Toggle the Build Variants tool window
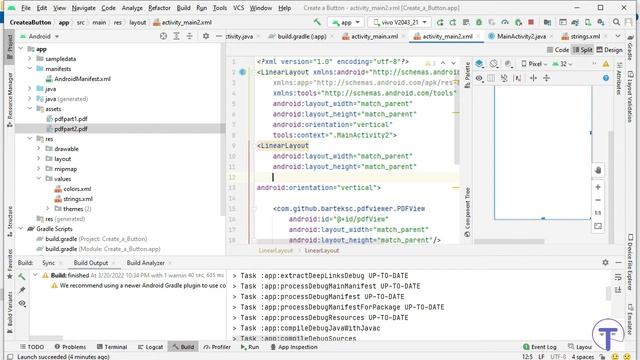 pyautogui.click(x=10, y=313)
